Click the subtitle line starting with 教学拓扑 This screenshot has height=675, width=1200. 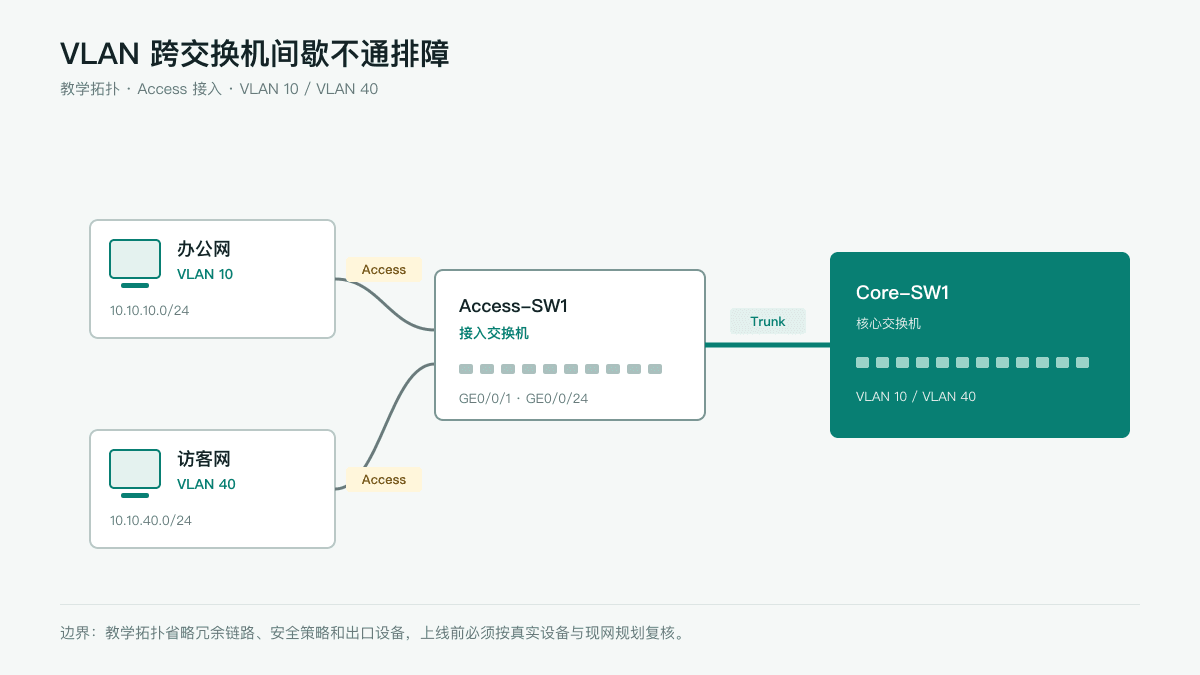click(219, 89)
